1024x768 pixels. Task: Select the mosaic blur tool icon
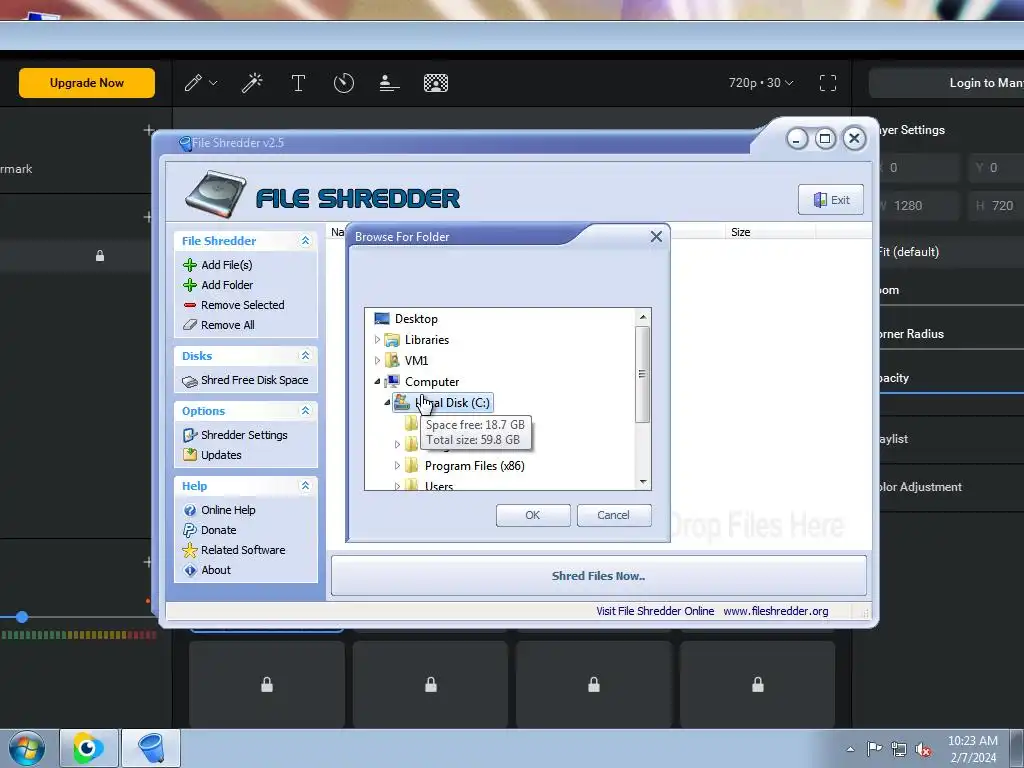tap(436, 83)
